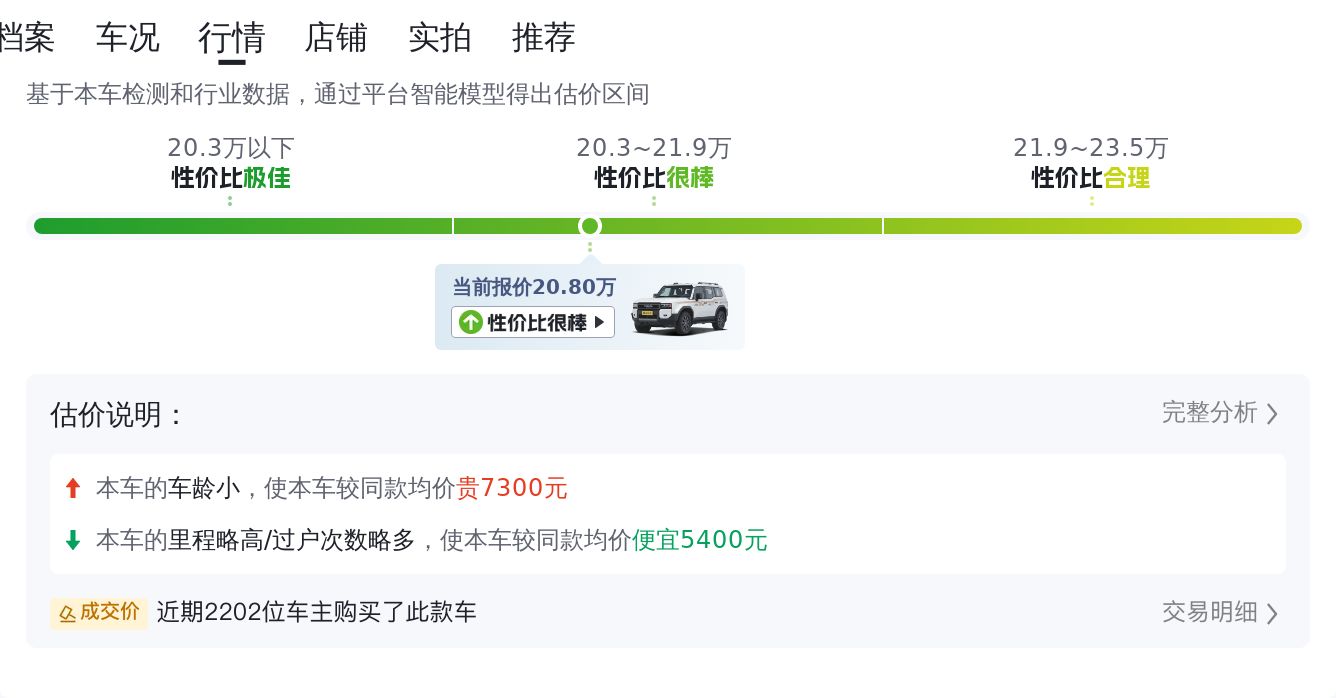Switch to the 车况 tab

(127, 38)
